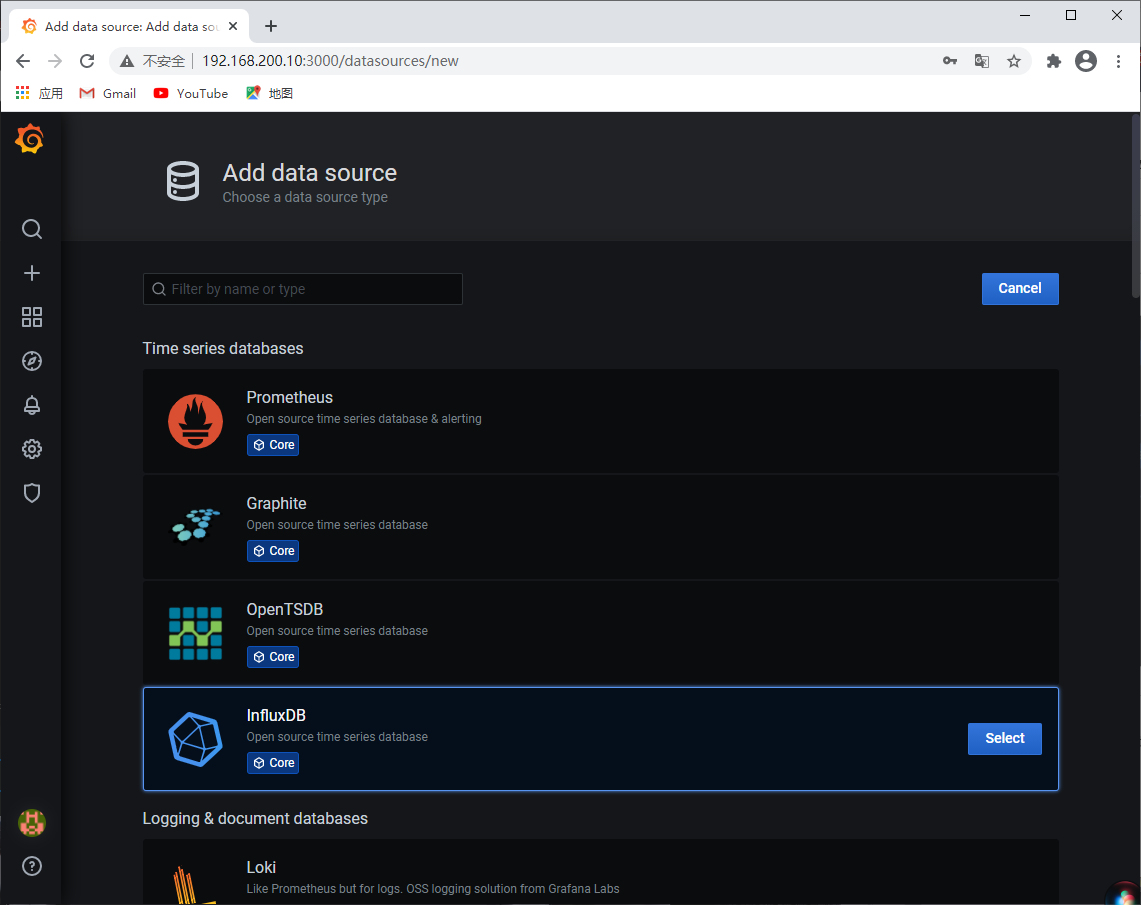Screen dimensions: 1141x905
Task: Click the Graphite title text
Action: click(277, 503)
